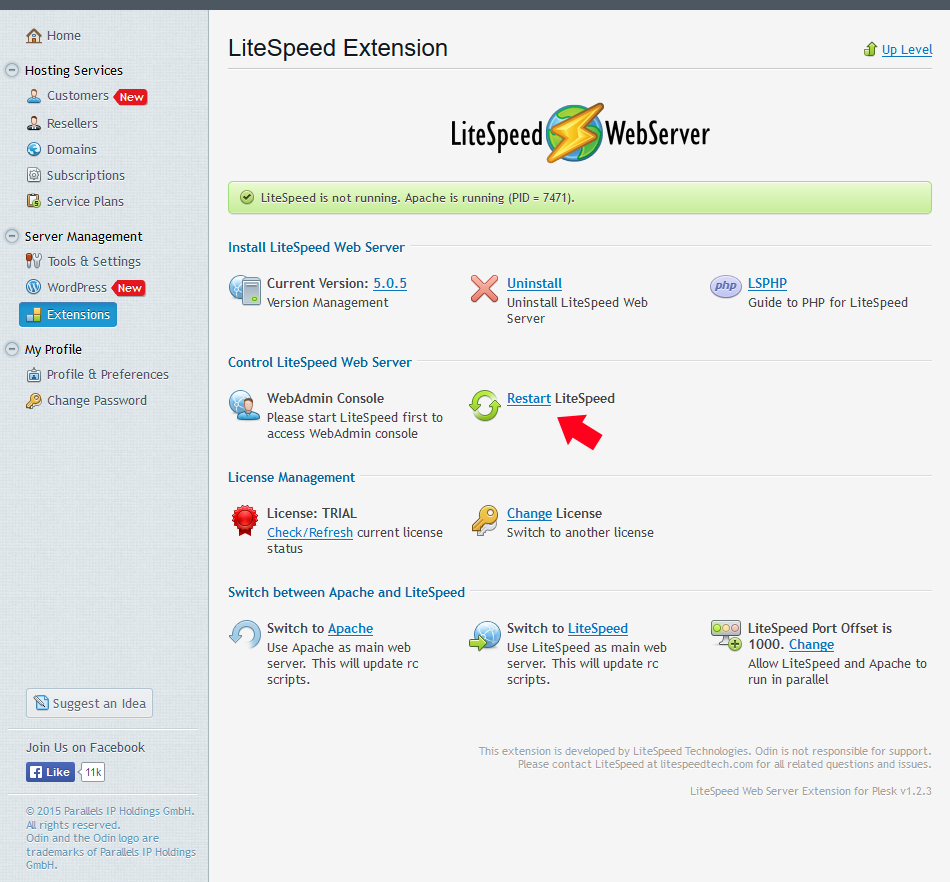Click the Switch to LiteSpeed globe icon
Image resolution: width=950 pixels, height=882 pixels.
(485, 635)
